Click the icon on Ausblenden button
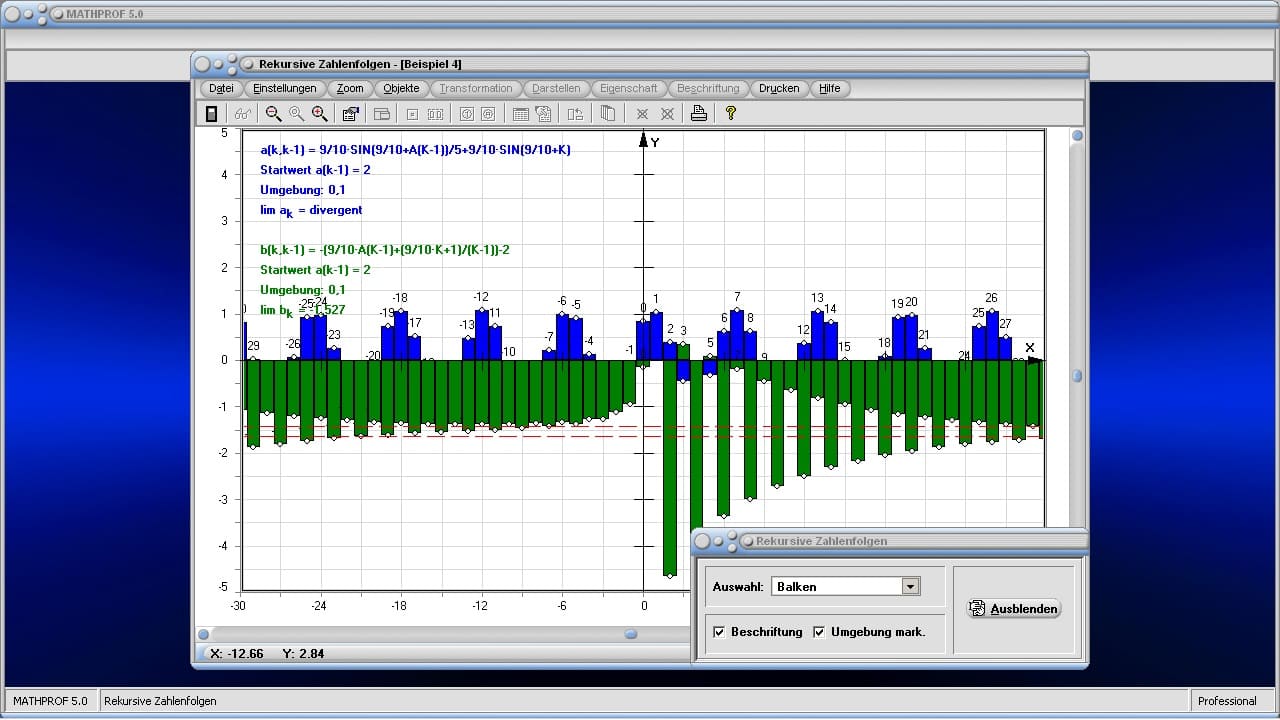The image size is (1280, 720). click(x=979, y=608)
